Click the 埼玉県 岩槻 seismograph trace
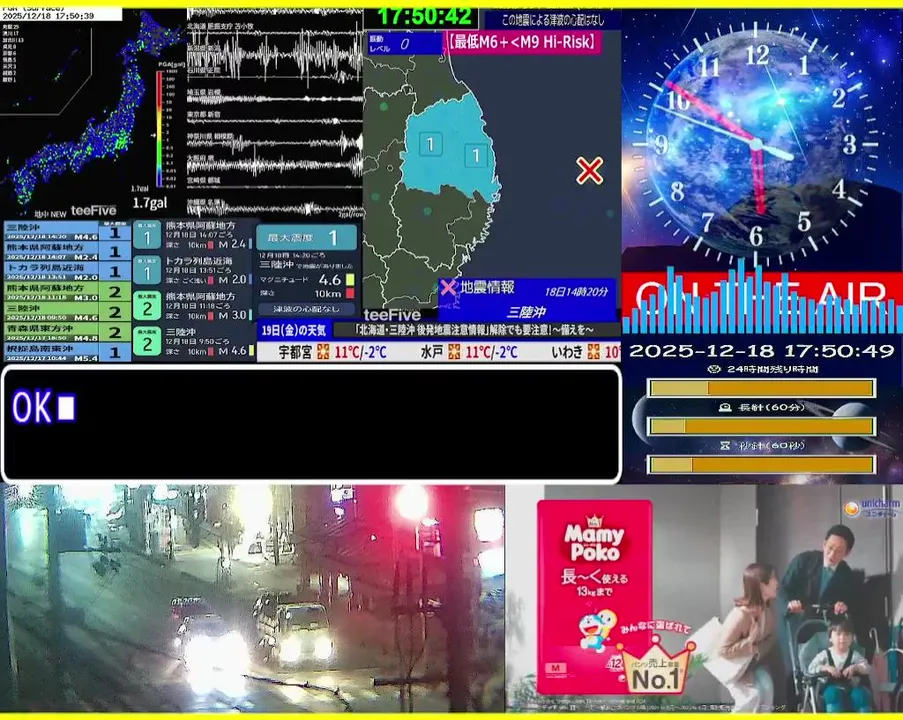 [x=275, y=98]
